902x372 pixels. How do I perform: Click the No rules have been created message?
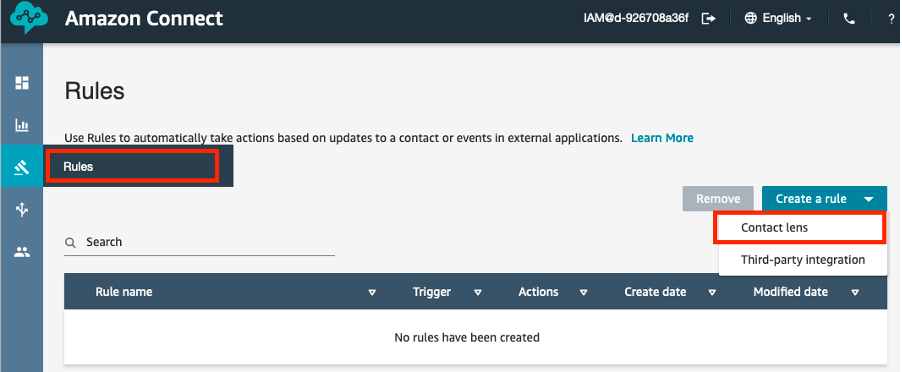(x=467, y=338)
